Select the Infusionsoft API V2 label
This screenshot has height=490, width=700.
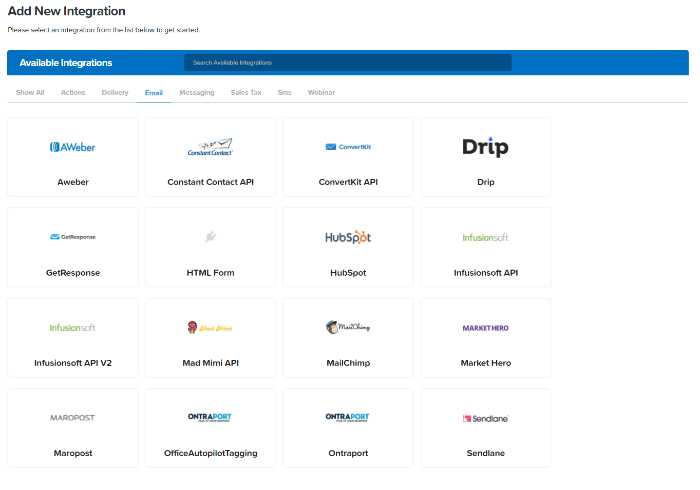pos(73,363)
